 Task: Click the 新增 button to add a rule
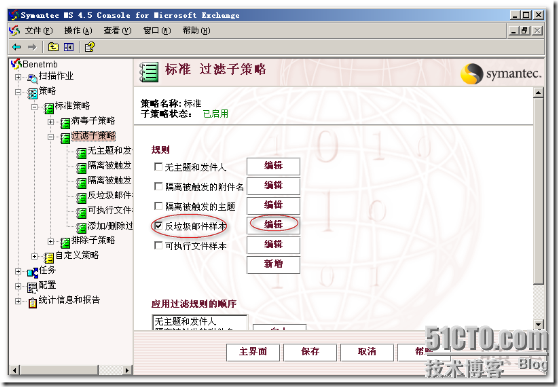(x=273, y=264)
